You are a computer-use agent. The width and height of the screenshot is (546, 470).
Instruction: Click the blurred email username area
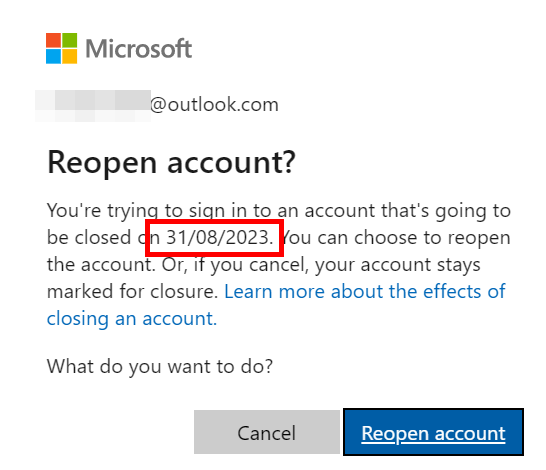pyautogui.click(x=93, y=106)
